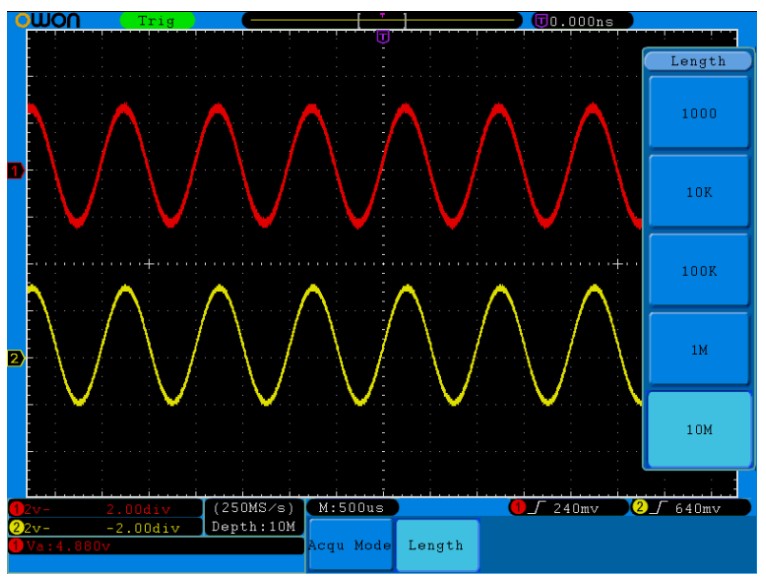Viewport: 766px width, 583px height.
Task: Click the 0.000ns horizontal trigger time readout
Action: pyautogui.click(x=581, y=22)
